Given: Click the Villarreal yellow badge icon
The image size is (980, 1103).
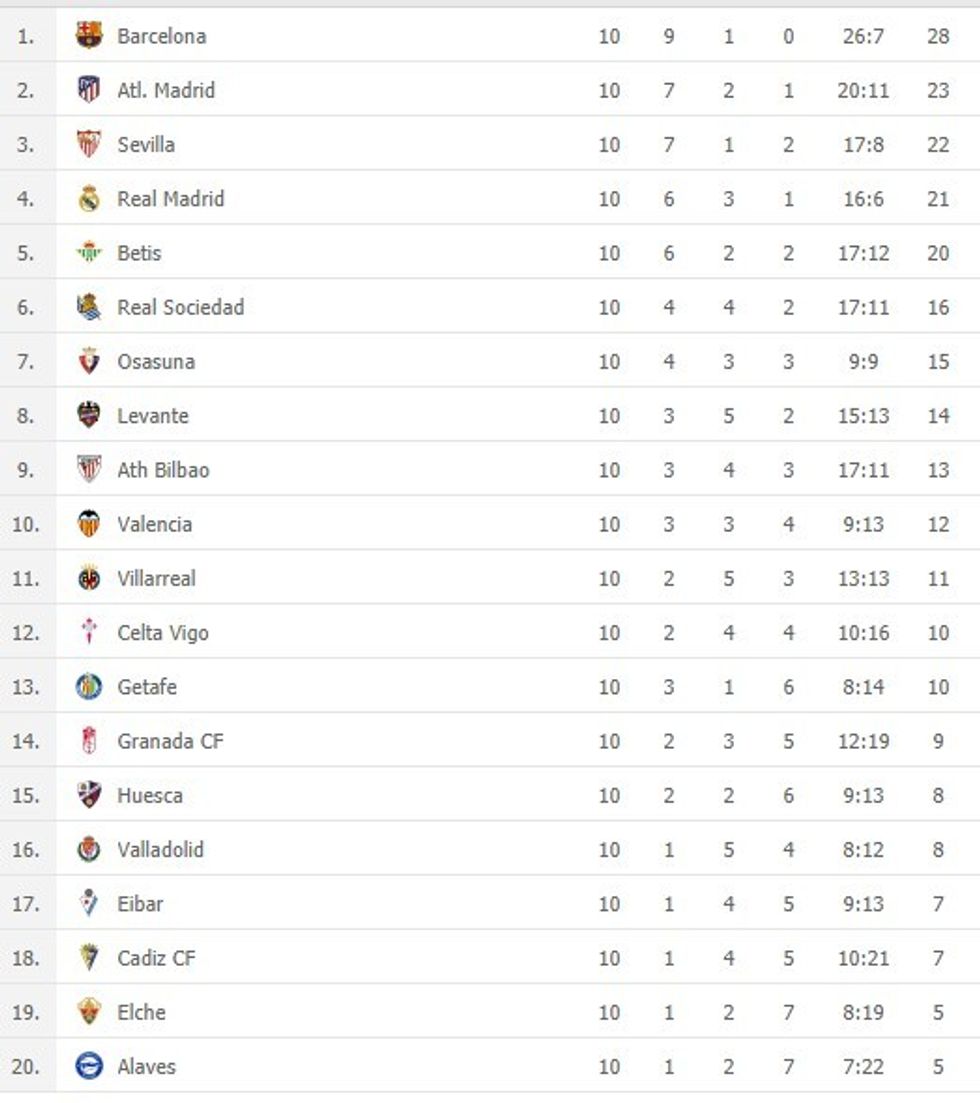Looking at the screenshot, I should pos(89,578).
